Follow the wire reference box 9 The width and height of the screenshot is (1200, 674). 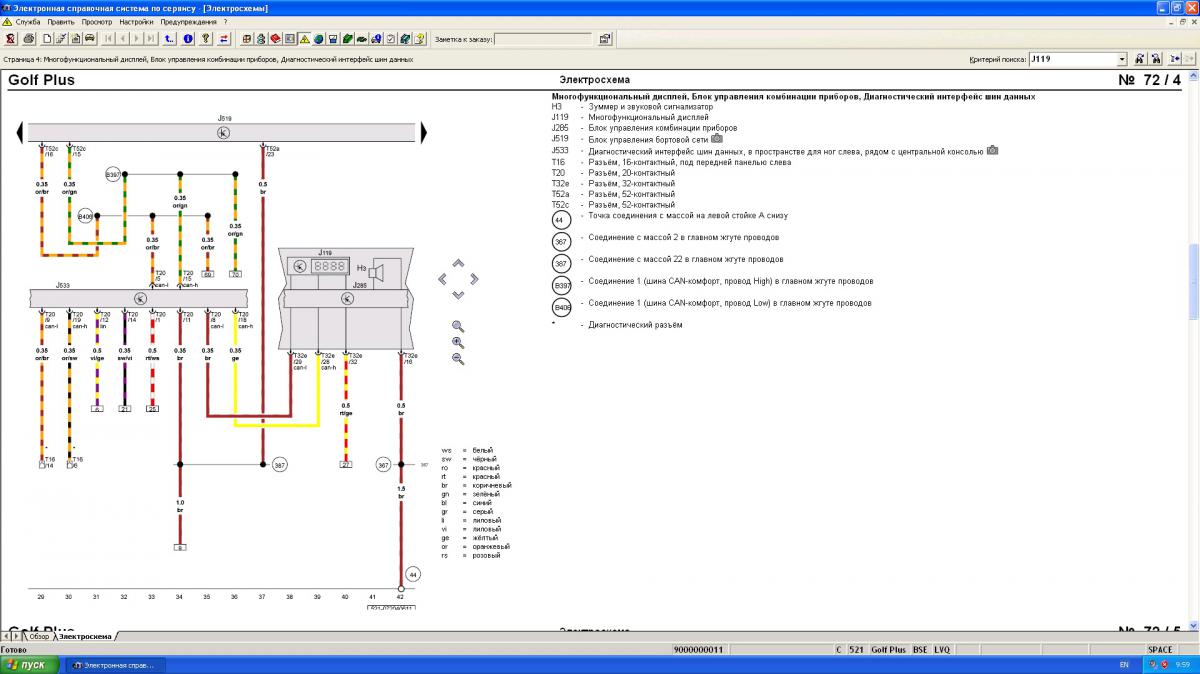coord(180,547)
